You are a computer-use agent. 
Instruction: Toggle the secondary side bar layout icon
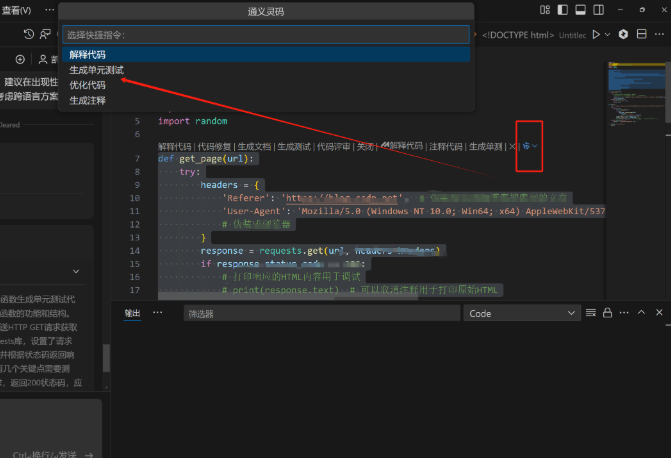pyautogui.click(x=598, y=10)
